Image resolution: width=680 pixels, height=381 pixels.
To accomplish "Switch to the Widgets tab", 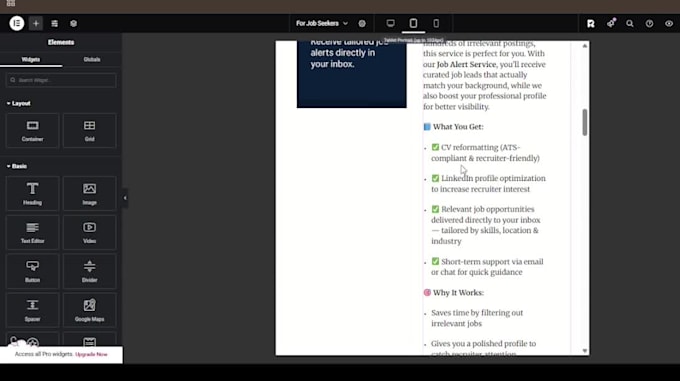I will (x=31, y=59).
